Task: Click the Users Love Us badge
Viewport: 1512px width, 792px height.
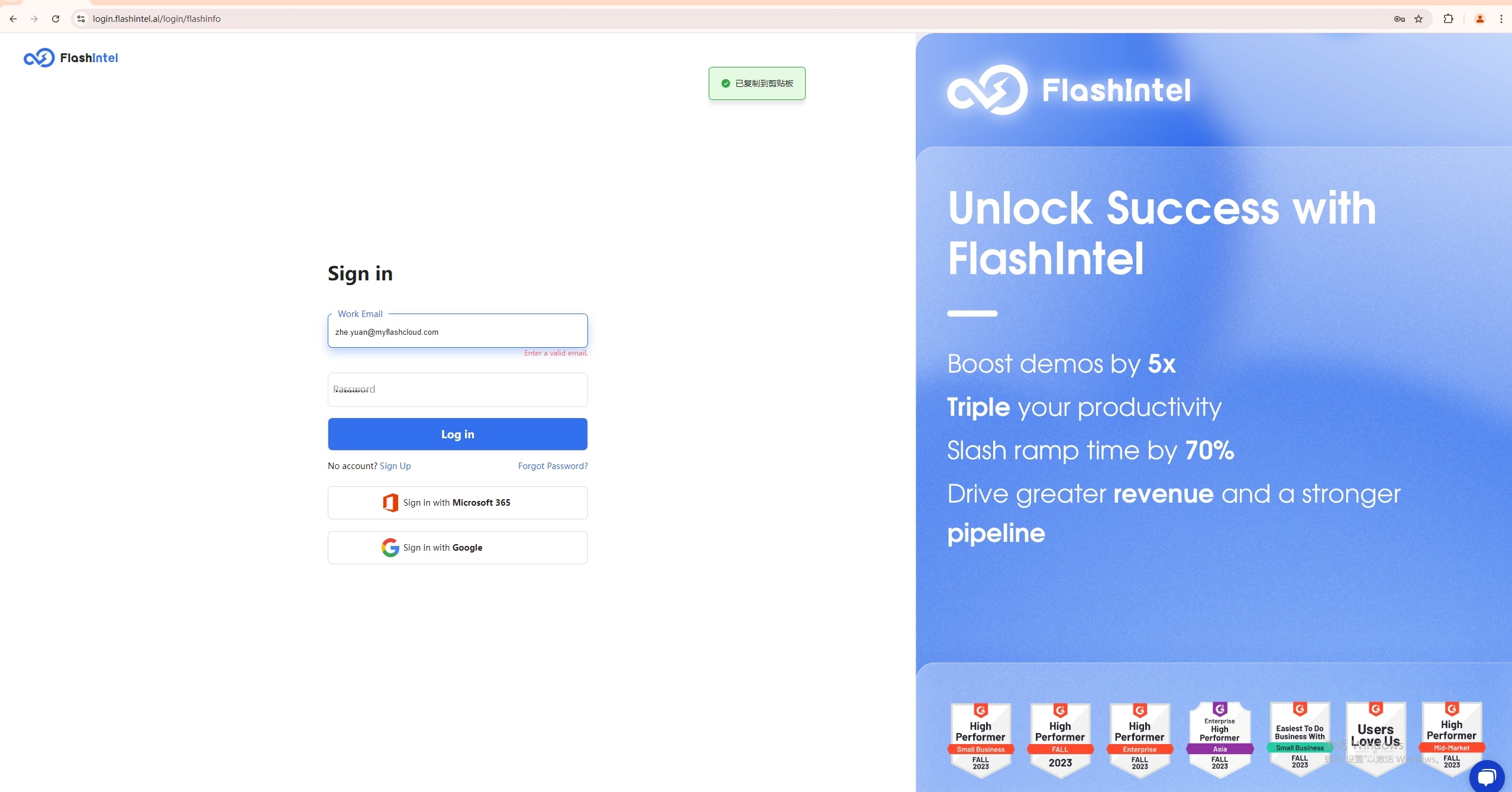Action: point(1375,739)
